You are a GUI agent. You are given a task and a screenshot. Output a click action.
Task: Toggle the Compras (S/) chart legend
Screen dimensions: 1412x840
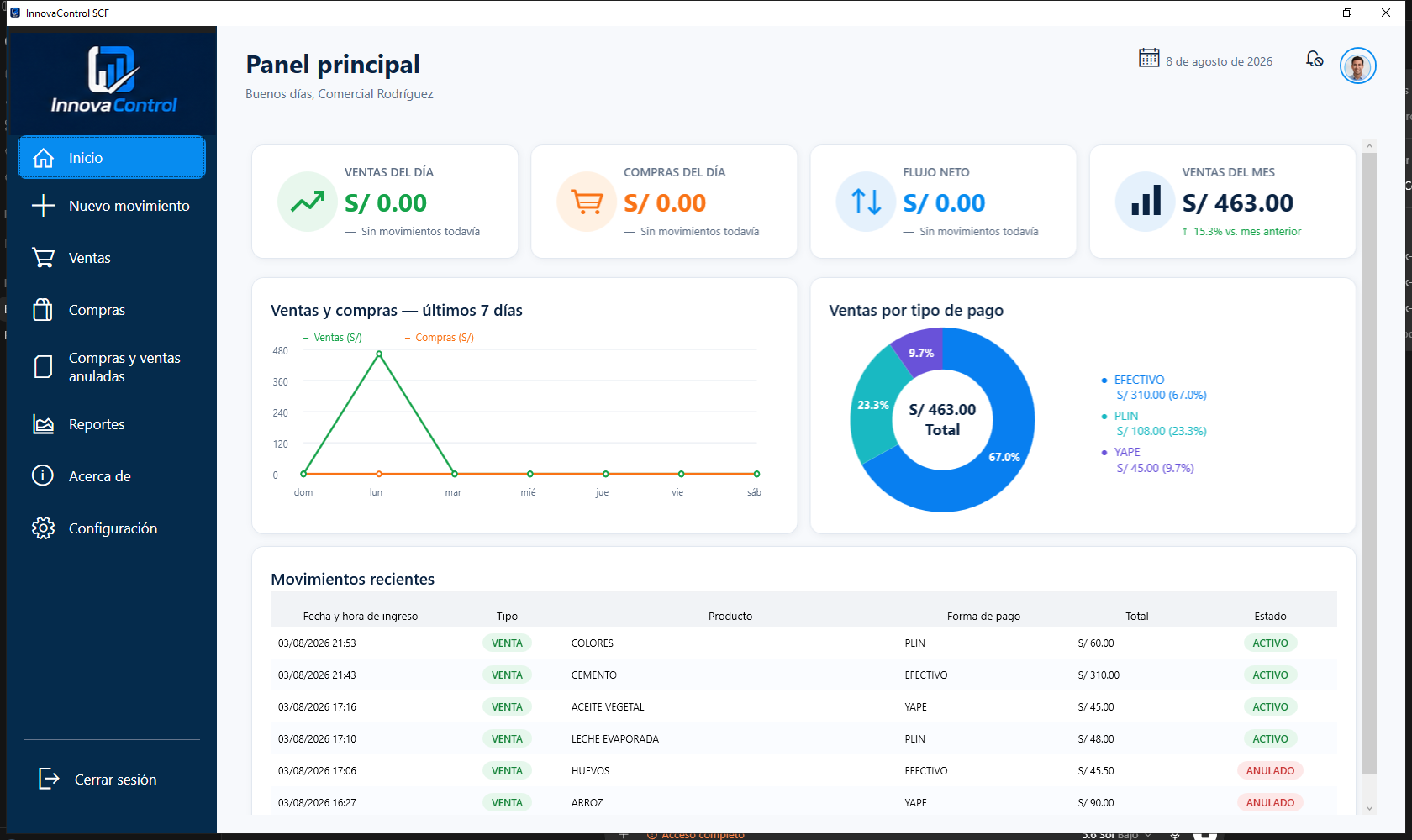coord(440,338)
